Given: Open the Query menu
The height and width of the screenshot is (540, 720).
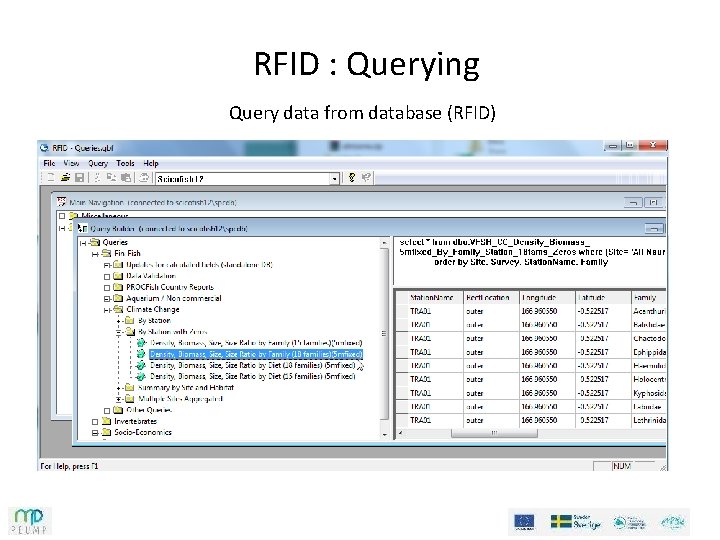Looking at the screenshot, I should tap(98, 163).
